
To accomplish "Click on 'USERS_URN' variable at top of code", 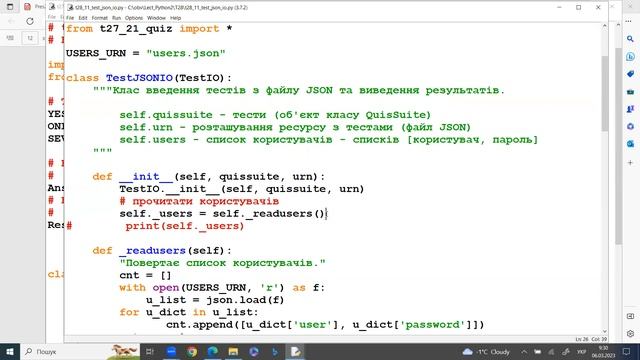I will coord(96,53).
